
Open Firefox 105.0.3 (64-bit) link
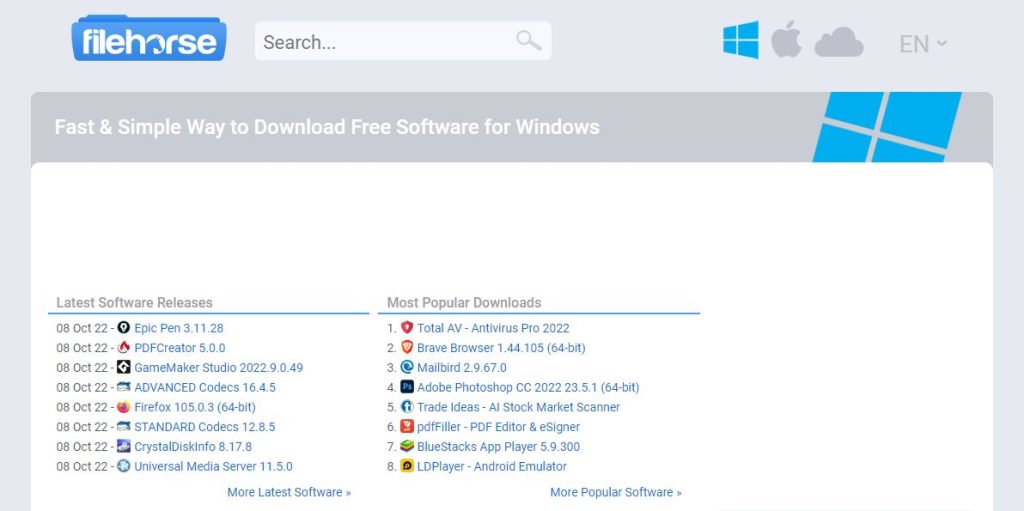coord(195,407)
